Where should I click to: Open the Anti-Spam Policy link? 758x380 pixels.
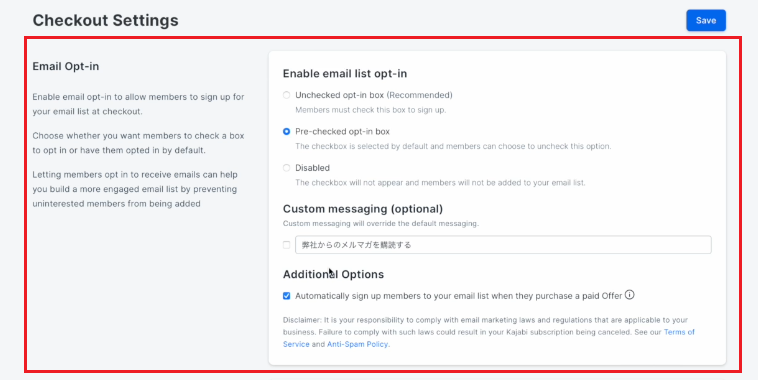(357, 344)
